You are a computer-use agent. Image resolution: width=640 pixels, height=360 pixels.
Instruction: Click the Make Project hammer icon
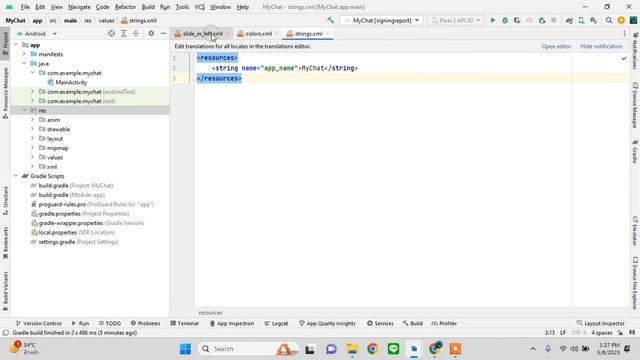tap(330, 20)
